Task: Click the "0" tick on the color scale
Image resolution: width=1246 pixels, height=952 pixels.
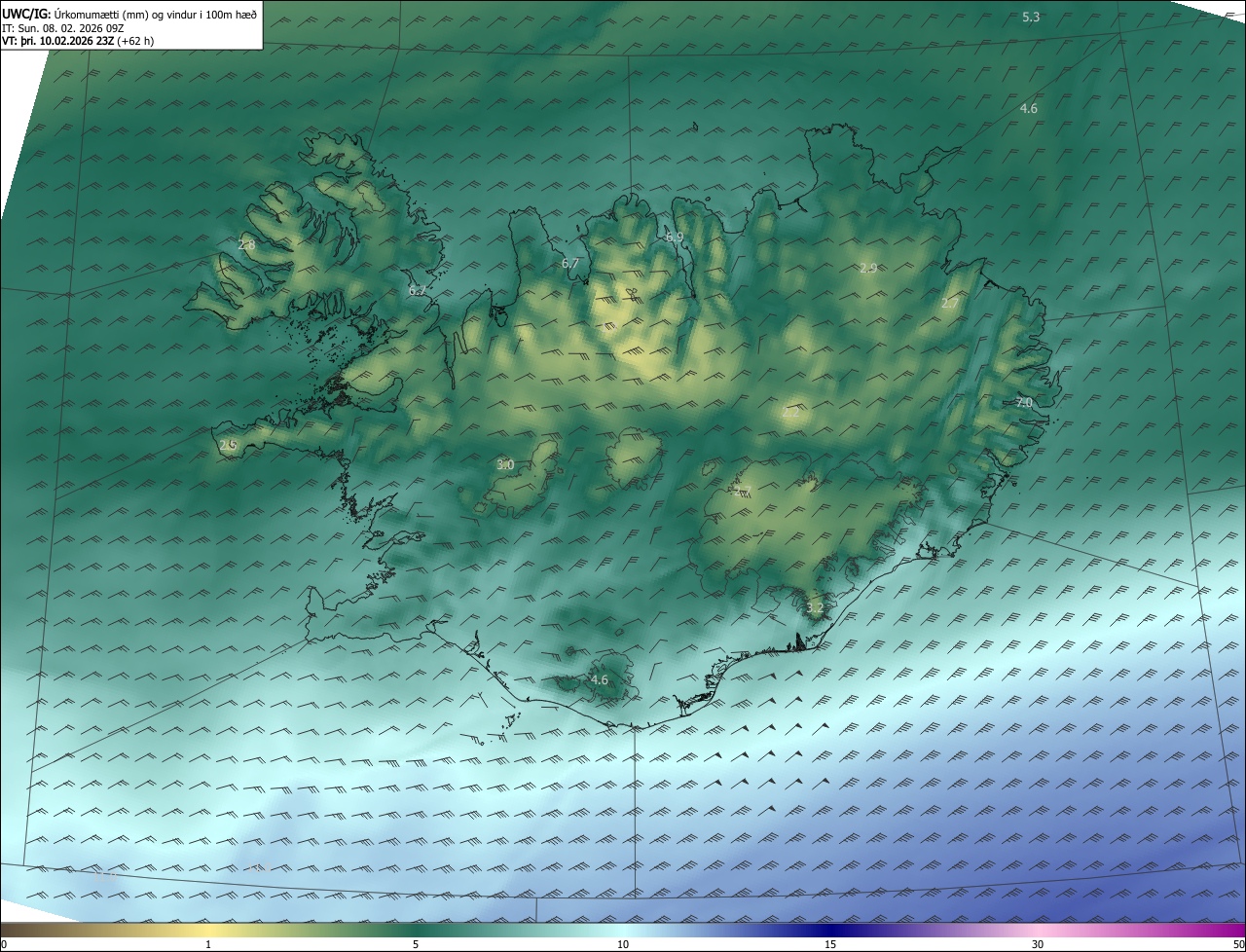Action: tap(3, 944)
